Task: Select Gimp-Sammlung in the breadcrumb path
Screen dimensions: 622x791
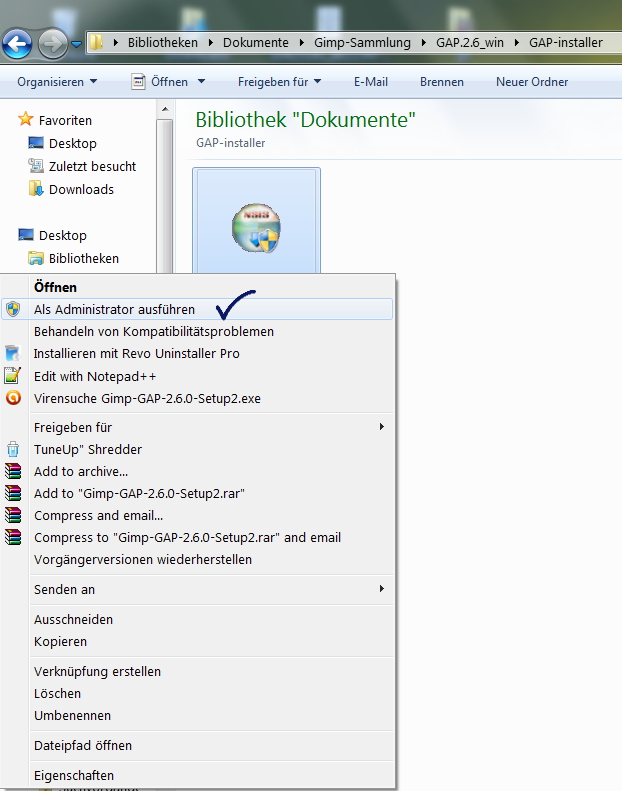Action: click(362, 43)
